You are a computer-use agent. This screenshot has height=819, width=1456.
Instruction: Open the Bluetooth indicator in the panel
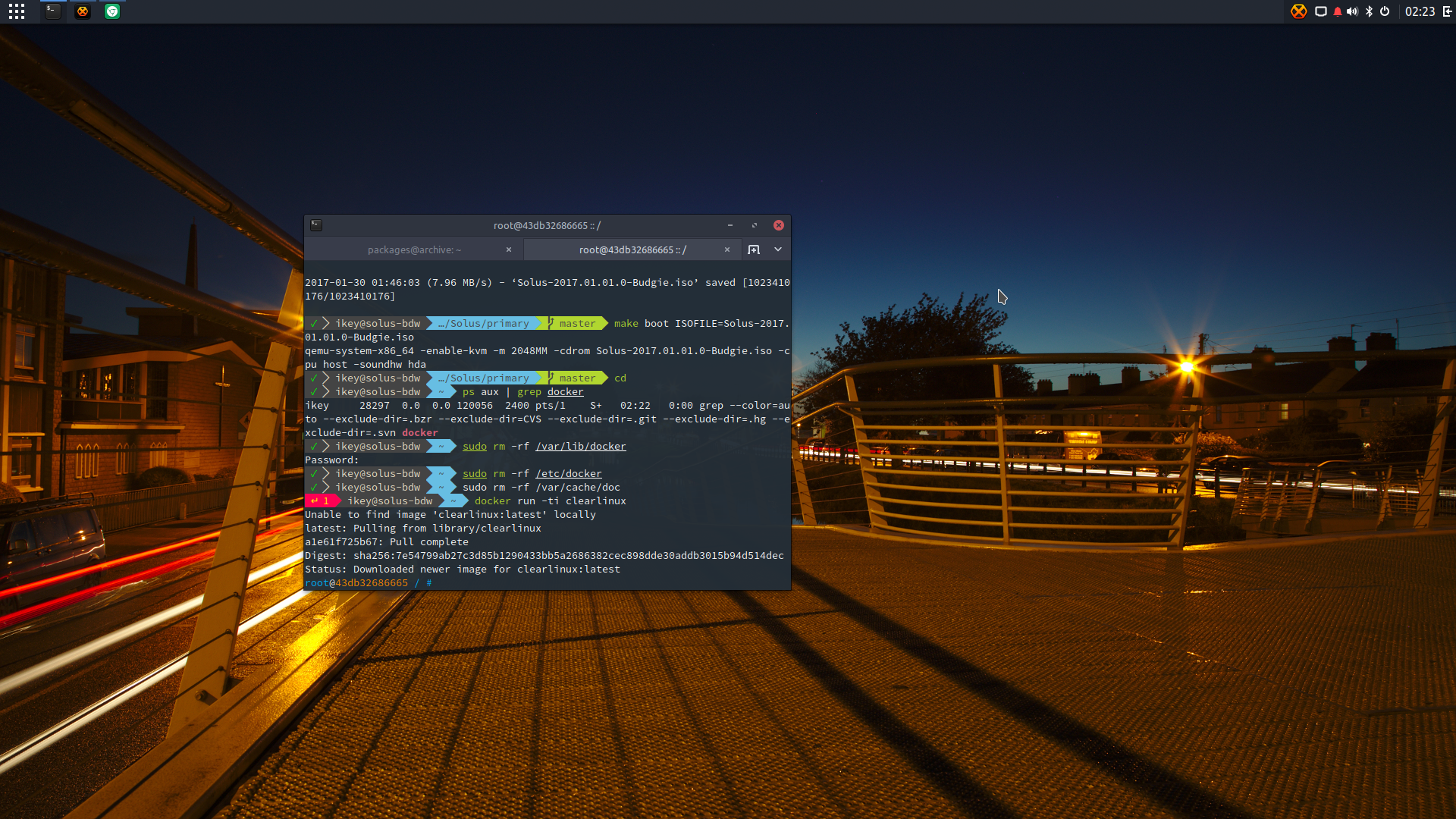click(1369, 11)
